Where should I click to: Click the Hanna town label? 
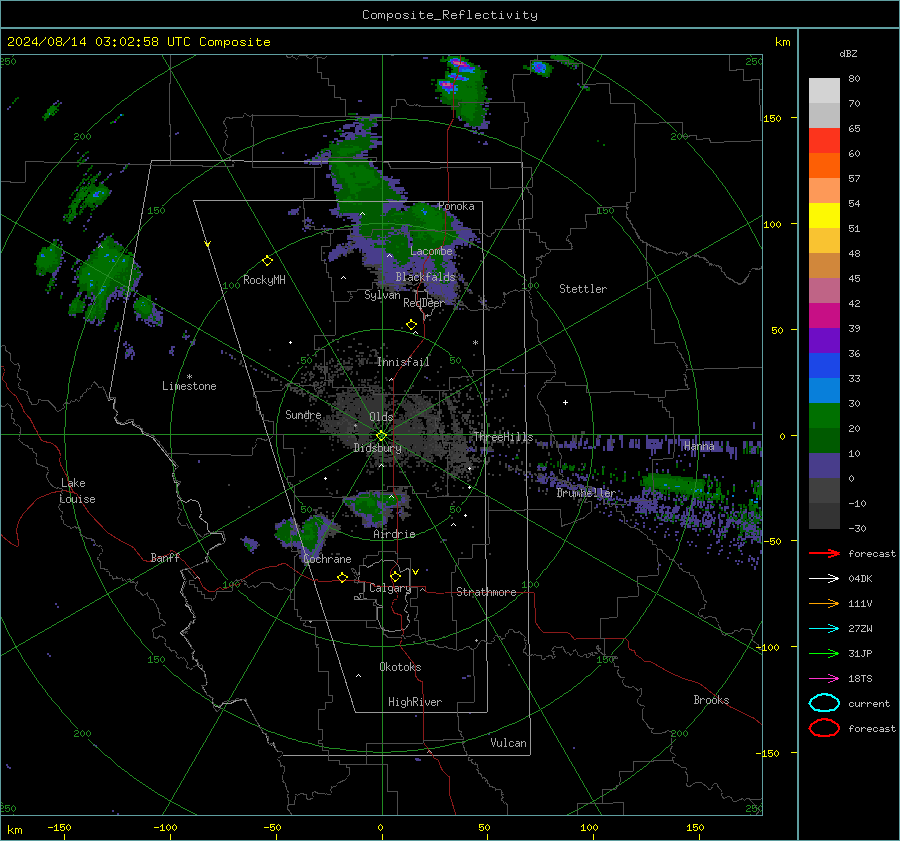pyautogui.click(x=699, y=446)
